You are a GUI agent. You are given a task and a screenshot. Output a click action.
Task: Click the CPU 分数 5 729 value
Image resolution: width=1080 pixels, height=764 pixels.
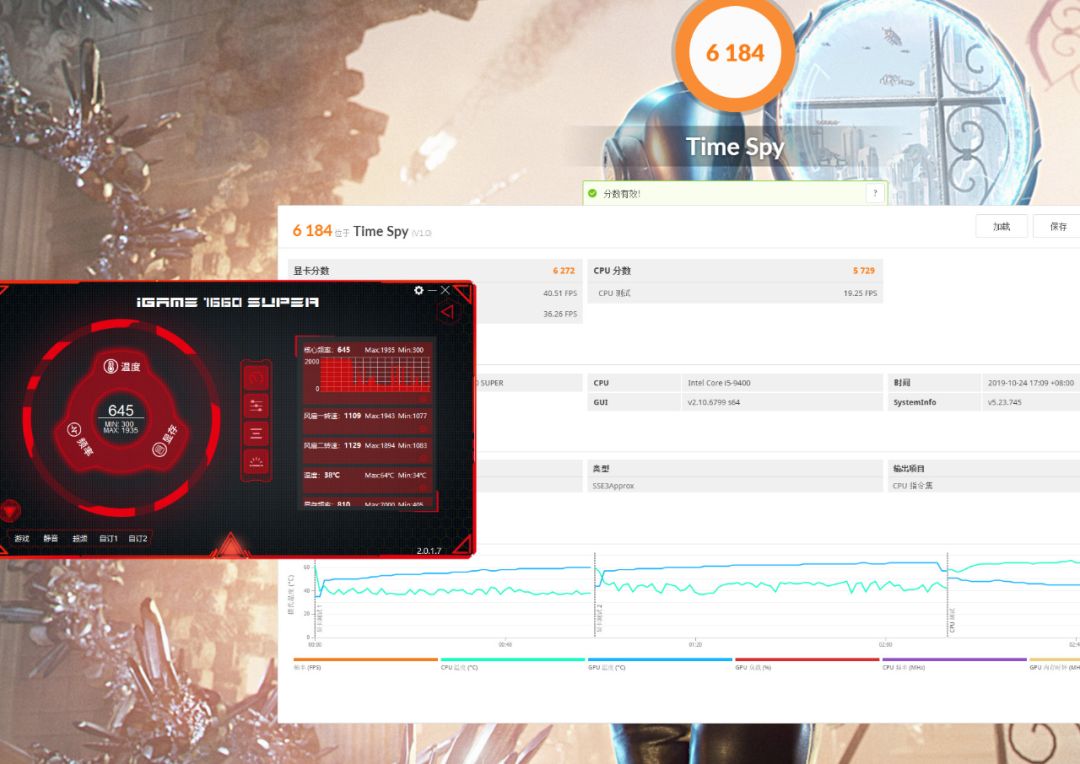coord(864,271)
